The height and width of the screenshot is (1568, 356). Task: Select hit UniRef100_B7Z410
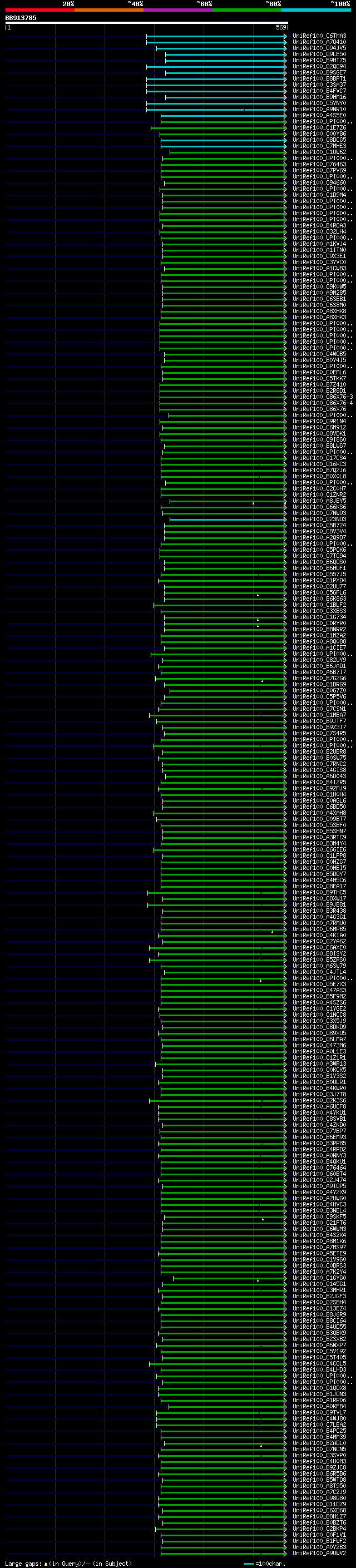point(319,385)
